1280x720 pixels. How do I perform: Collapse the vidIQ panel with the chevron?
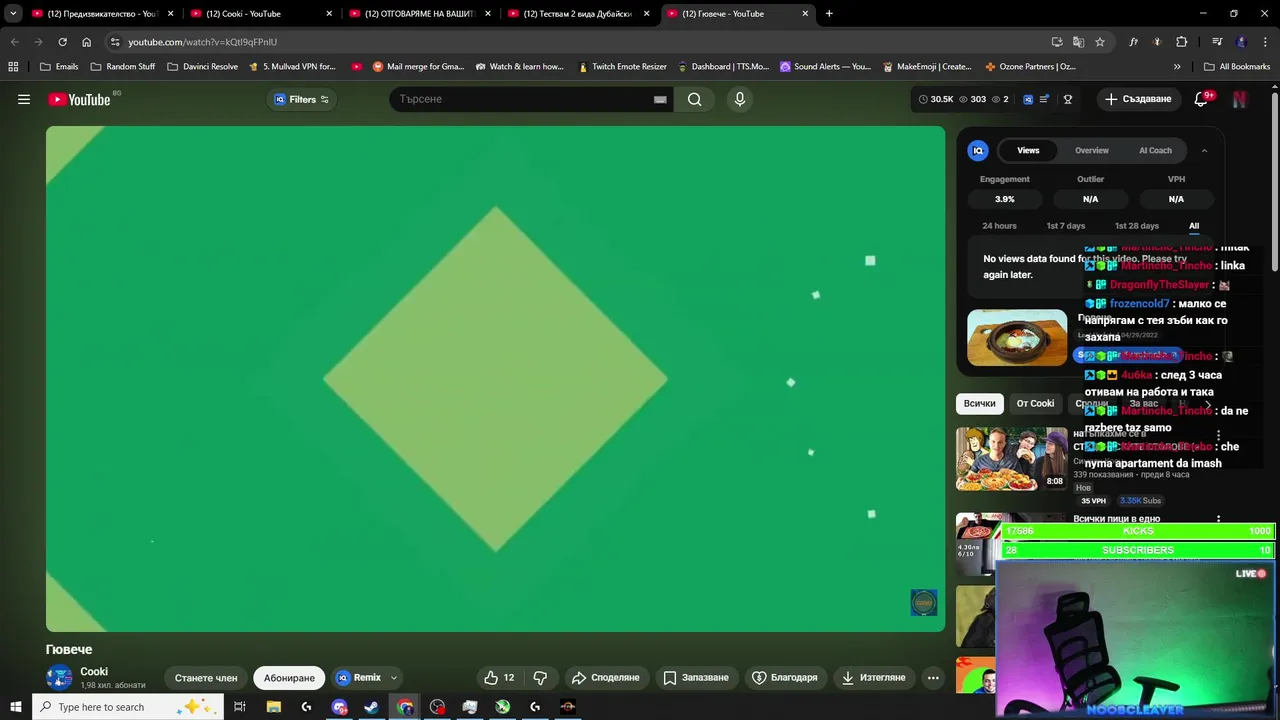1204,150
